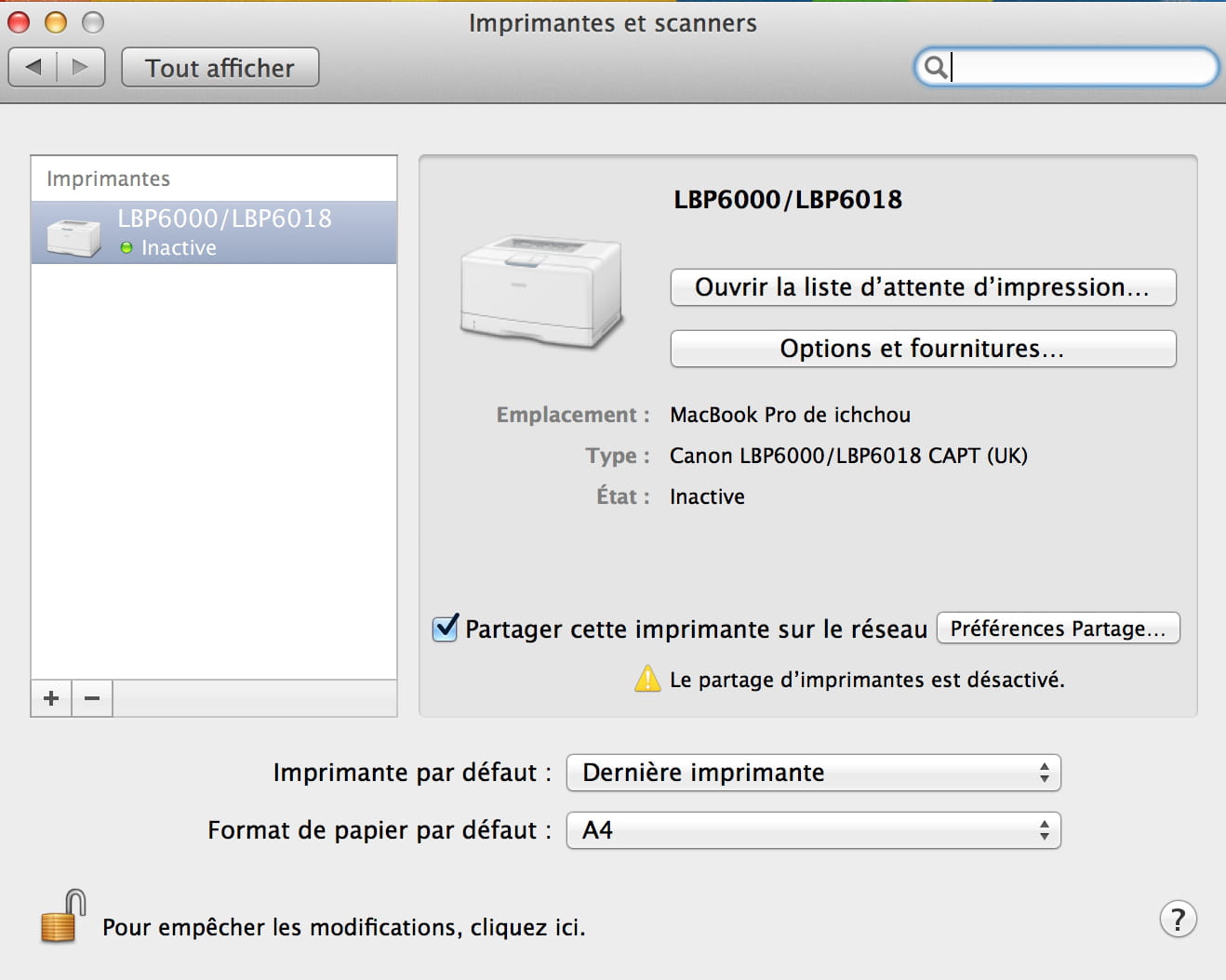Open the Imprimante par défaut dropdown
Image resolution: width=1226 pixels, height=980 pixels.
814,773
